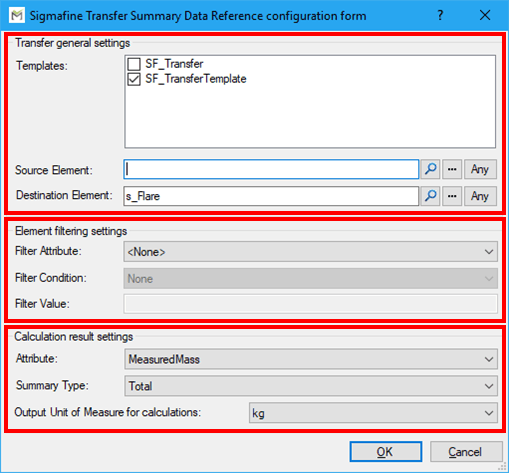Click the help question mark in title bar
This screenshot has height=473, width=509.
pos(440,15)
